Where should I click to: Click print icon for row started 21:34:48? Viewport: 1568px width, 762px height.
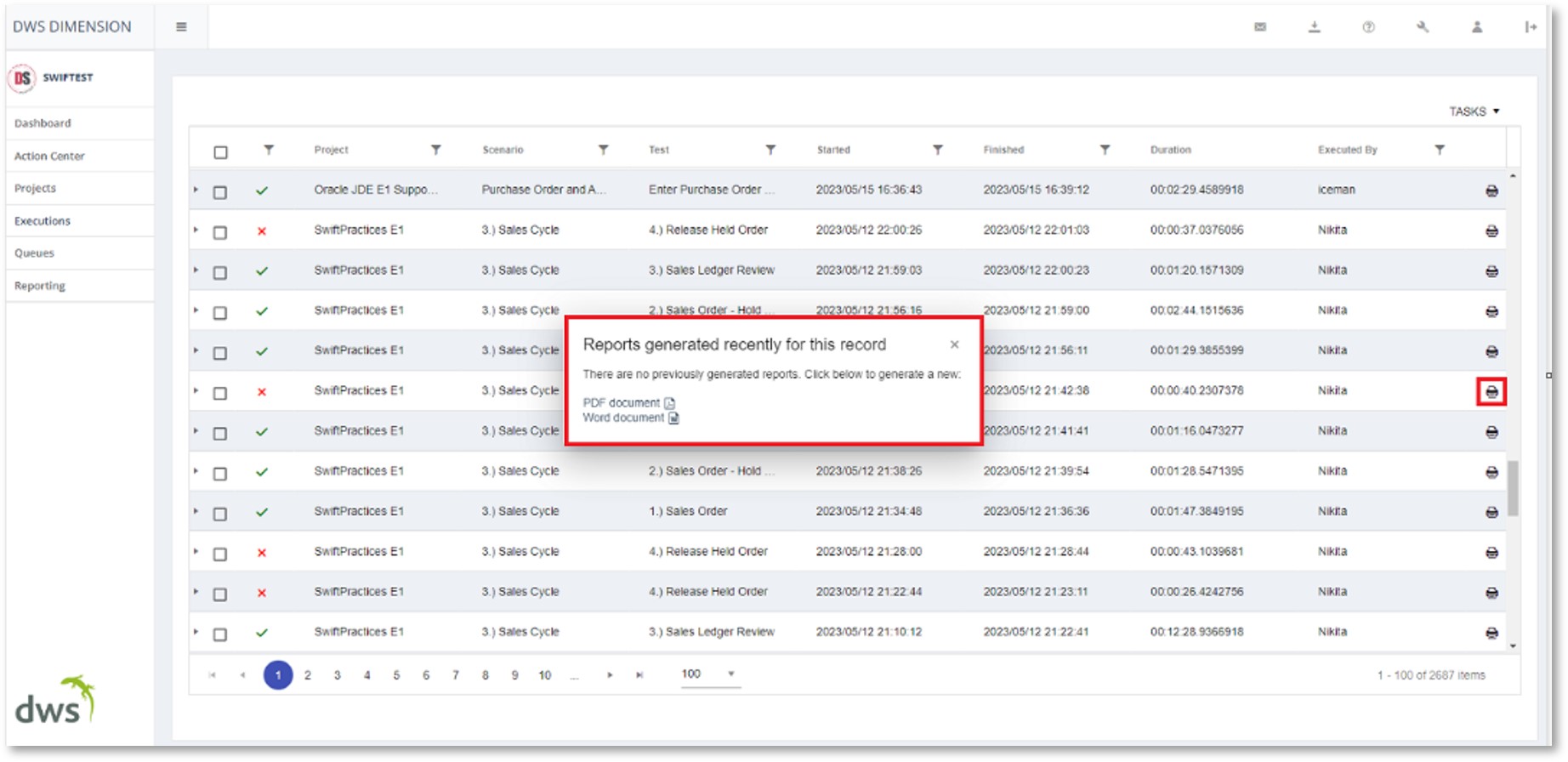click(1491, 512)
